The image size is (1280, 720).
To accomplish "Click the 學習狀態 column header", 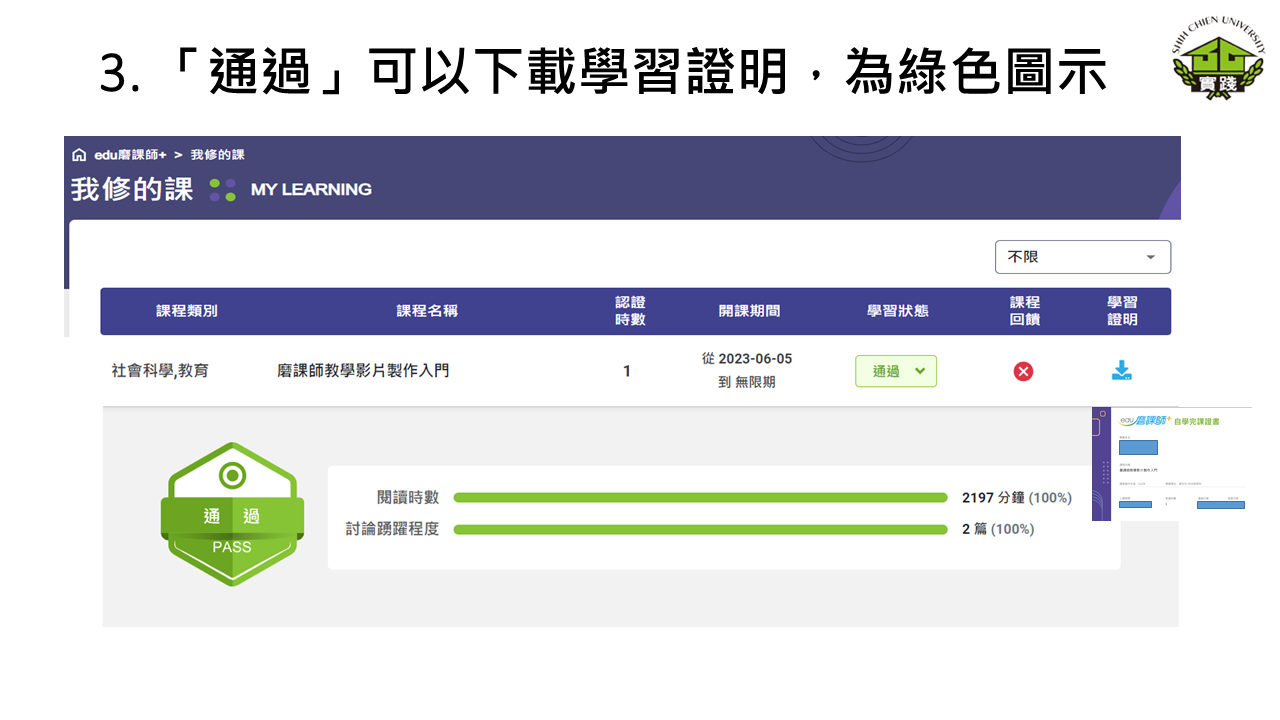I will [897, 311].
